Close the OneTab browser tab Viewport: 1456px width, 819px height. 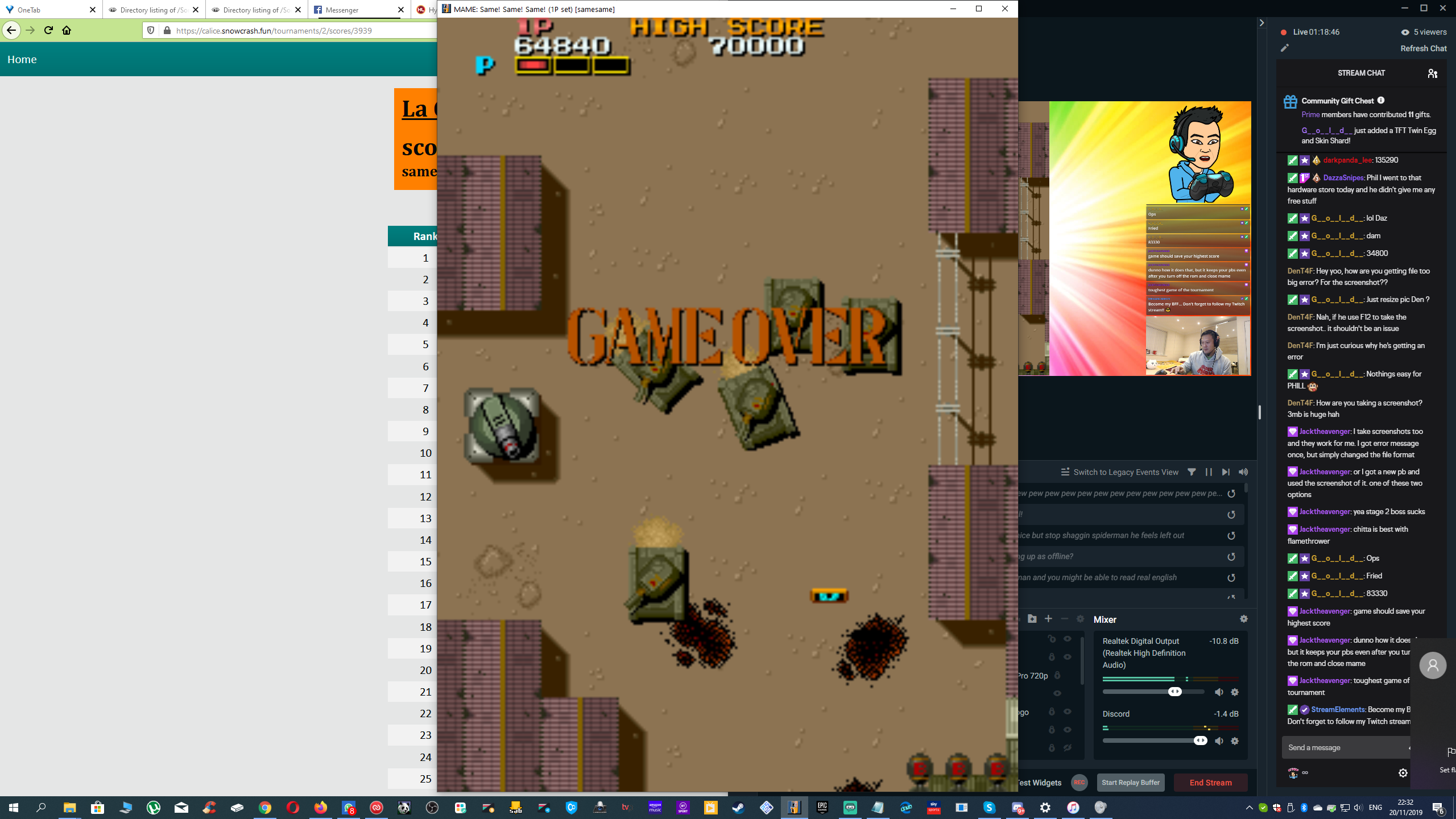tap(93, 10)
